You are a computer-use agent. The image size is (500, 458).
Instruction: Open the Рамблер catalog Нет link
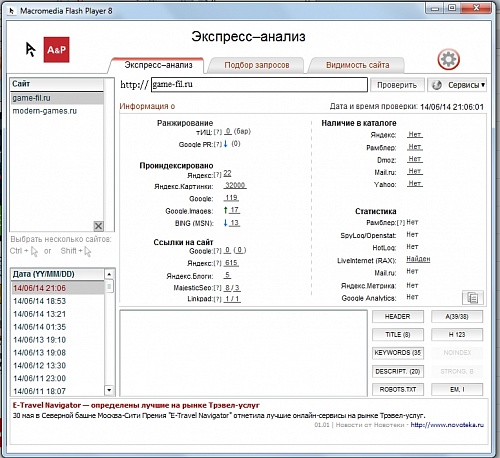tap(415, 147)
